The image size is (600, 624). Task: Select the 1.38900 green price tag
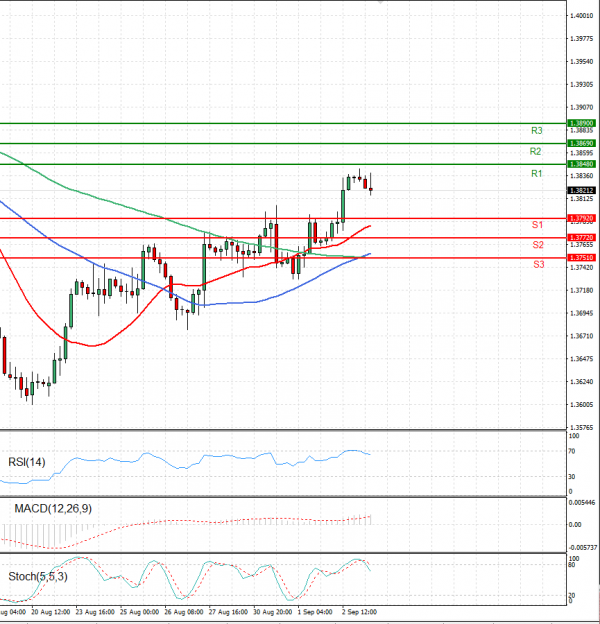coord(581,123)
